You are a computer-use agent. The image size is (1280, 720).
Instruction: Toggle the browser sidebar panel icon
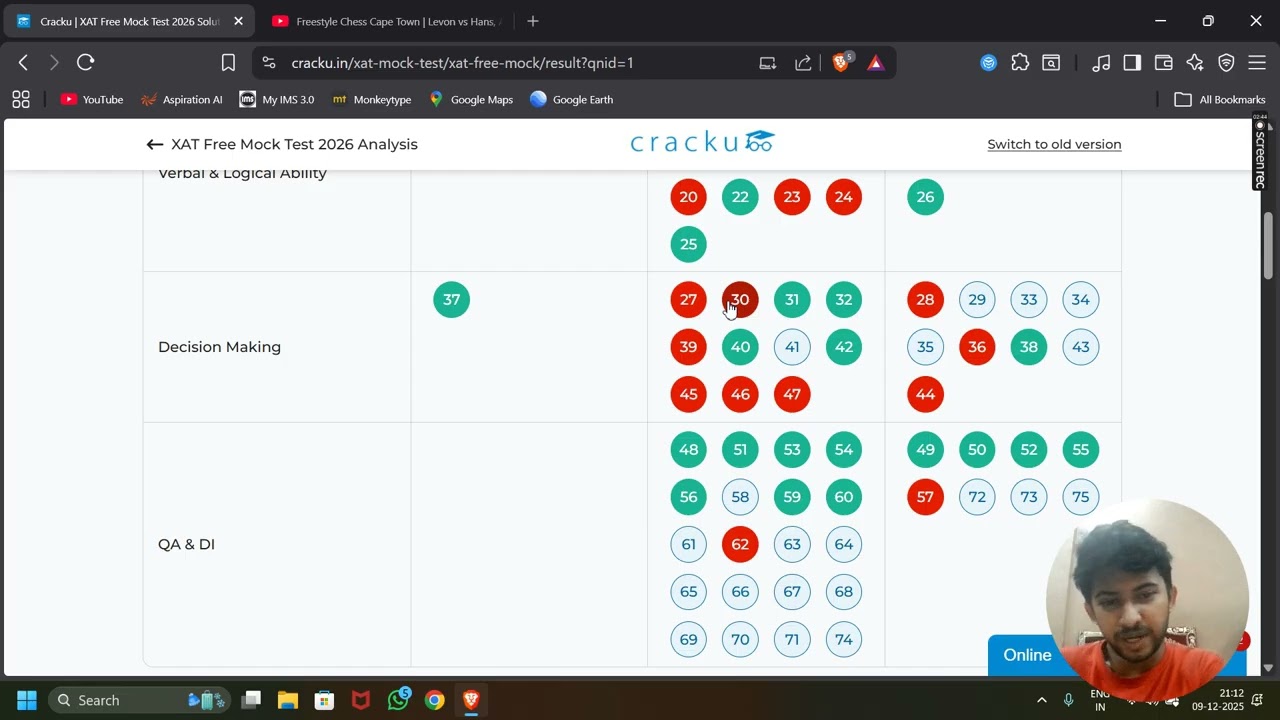click(x=1132, y=63)
